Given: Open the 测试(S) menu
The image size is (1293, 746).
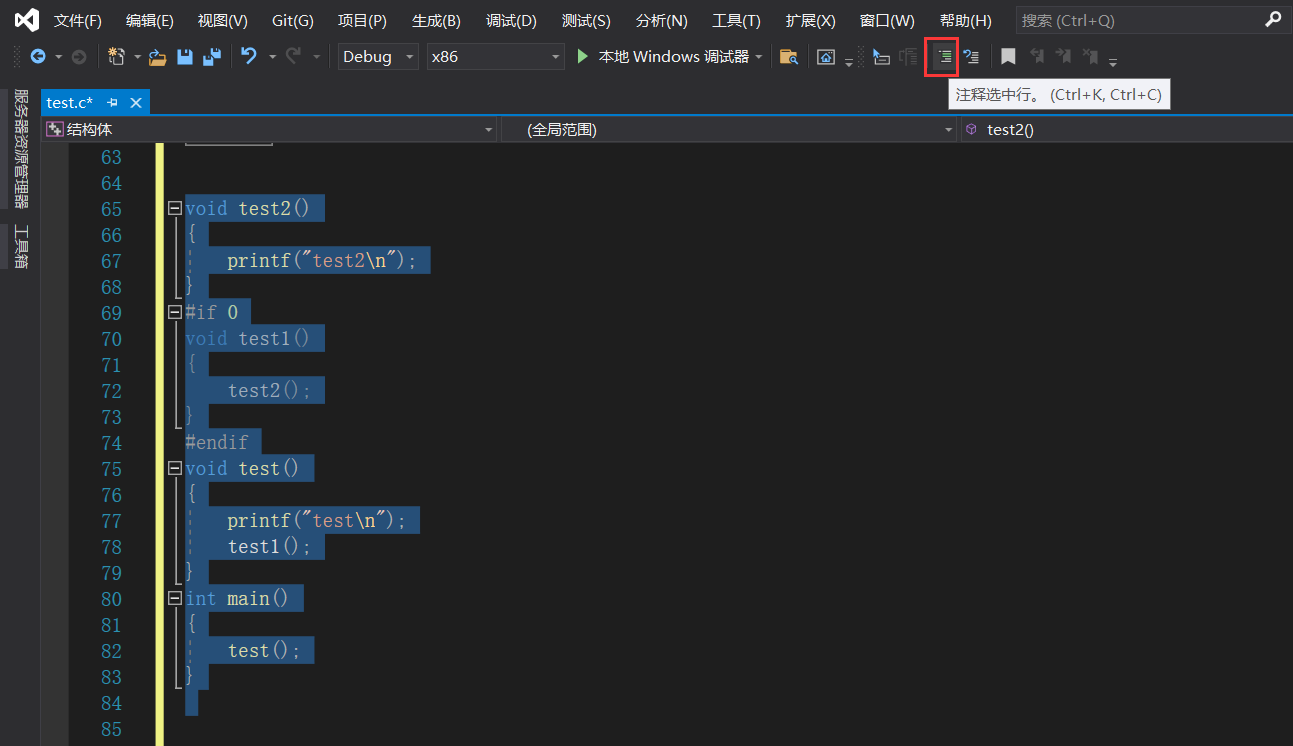Looking at the screenshot, I should point(586,20).
